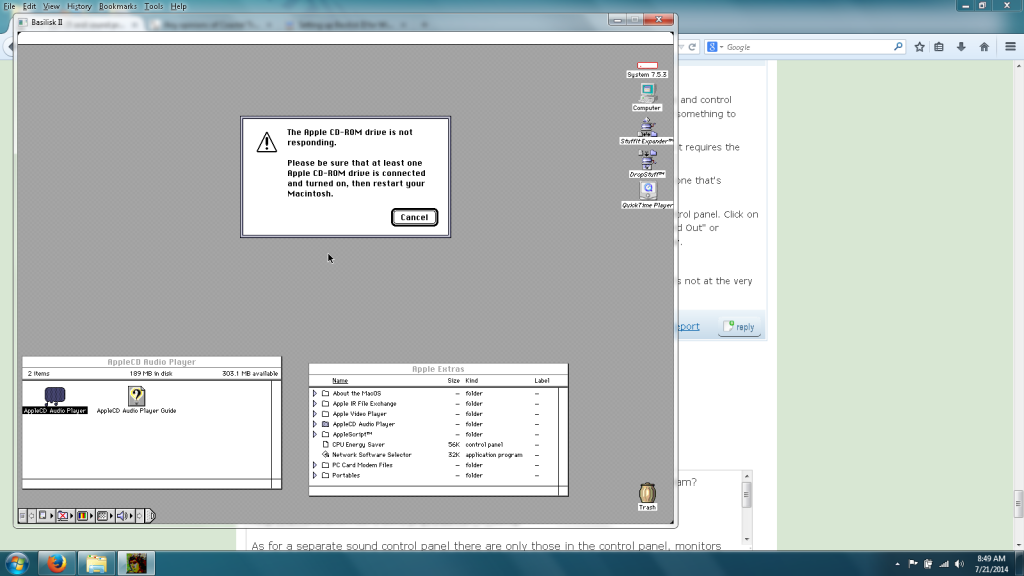Screen dimensions: 1024x576
Task: Switch to Basilisk II taskbar button
Action: [x=136, y=563]
